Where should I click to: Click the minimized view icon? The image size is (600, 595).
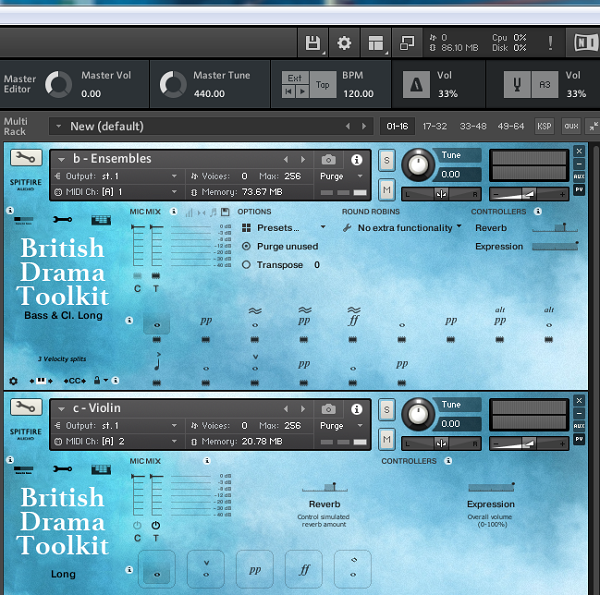407,43
